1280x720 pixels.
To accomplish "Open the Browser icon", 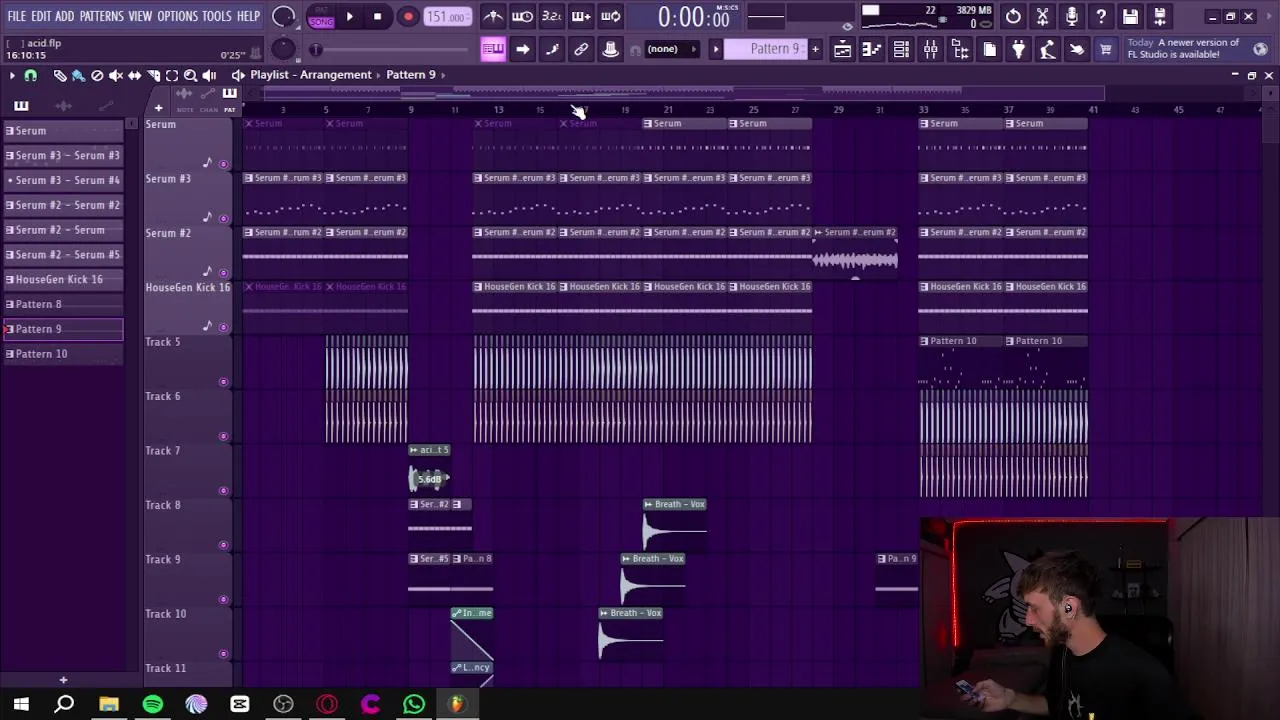I will click(960, 50).
